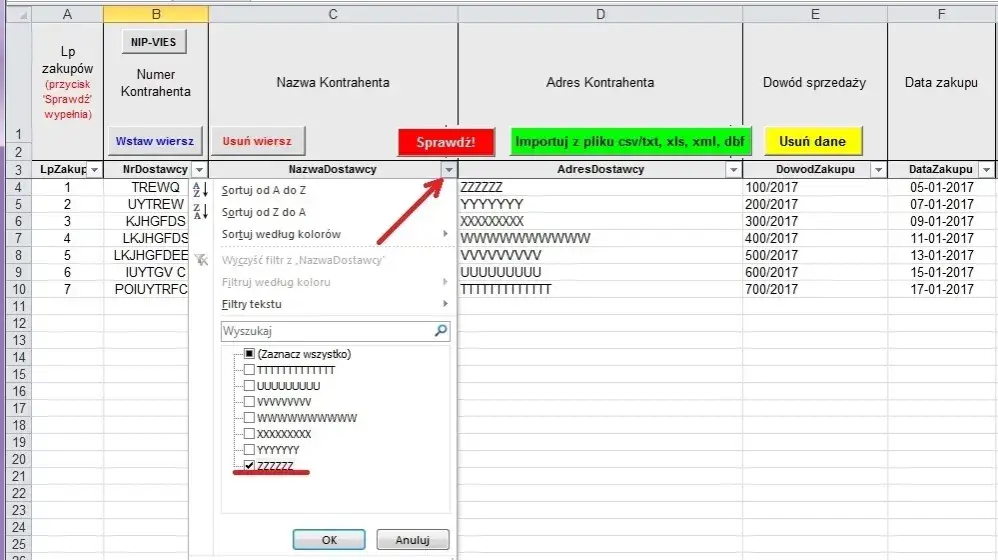
Task: Uncheck the ZZZZZZ filter checkbox
Action: coord(249,466)
